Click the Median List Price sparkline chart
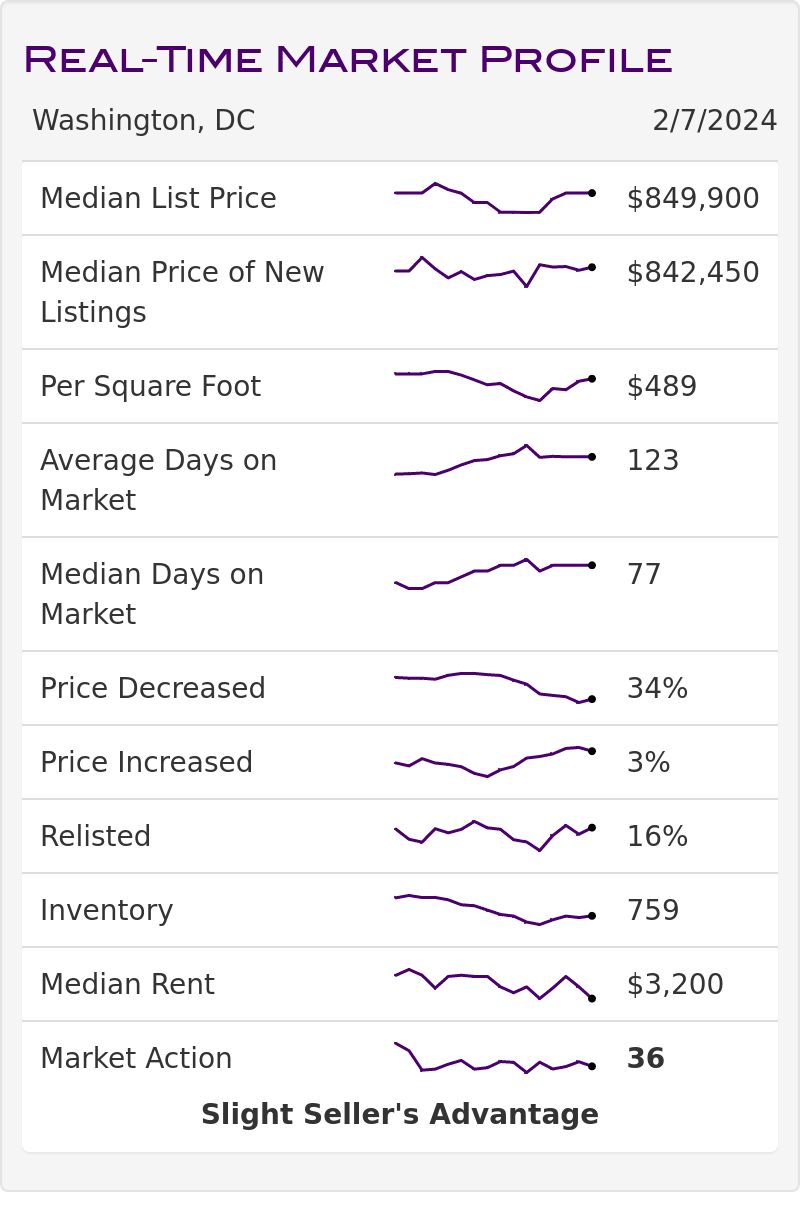The image size is (800, 1232). 494,199
